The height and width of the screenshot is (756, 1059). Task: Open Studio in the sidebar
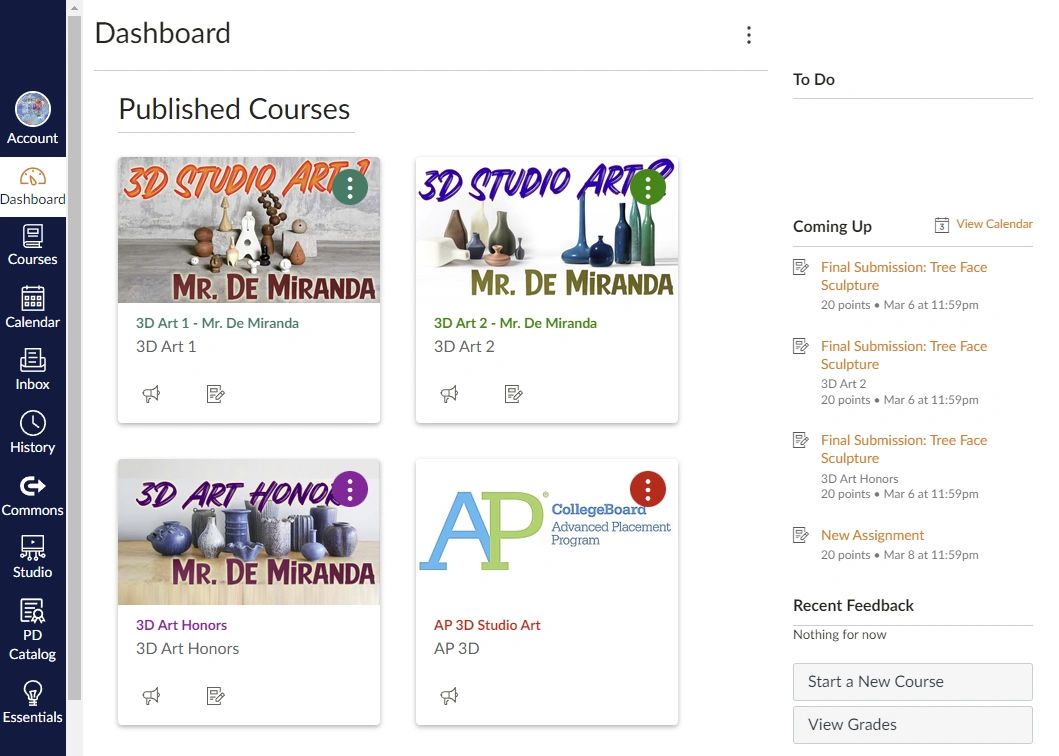[x=32, y=557]
